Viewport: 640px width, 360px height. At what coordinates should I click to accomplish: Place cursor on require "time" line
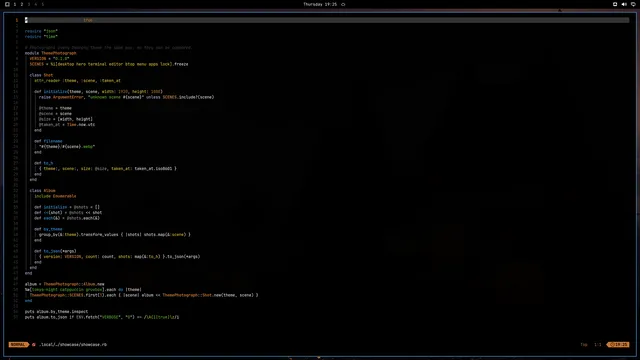(x=41, y=36)
